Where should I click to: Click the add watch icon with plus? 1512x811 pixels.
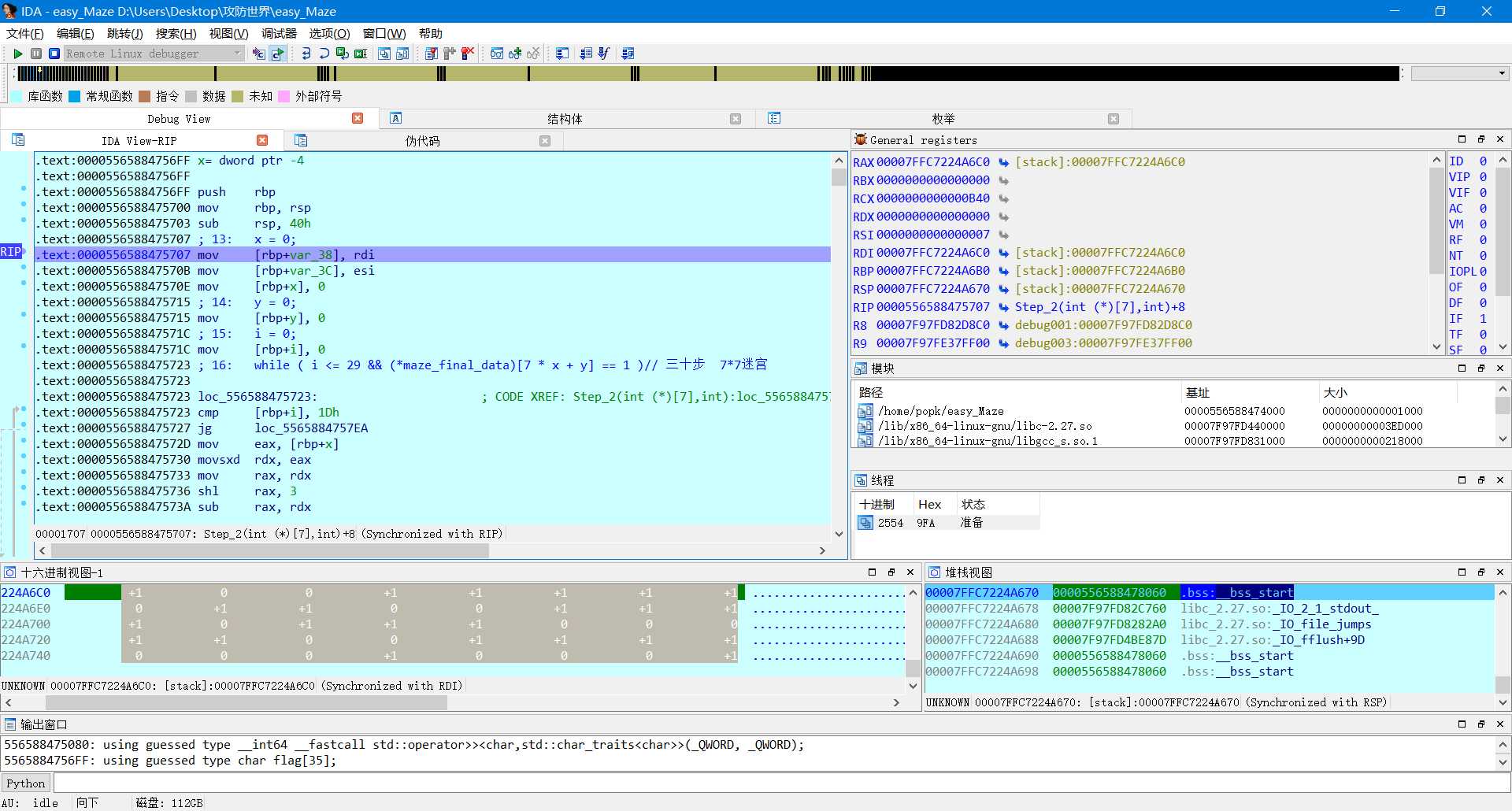click(515, 54)
